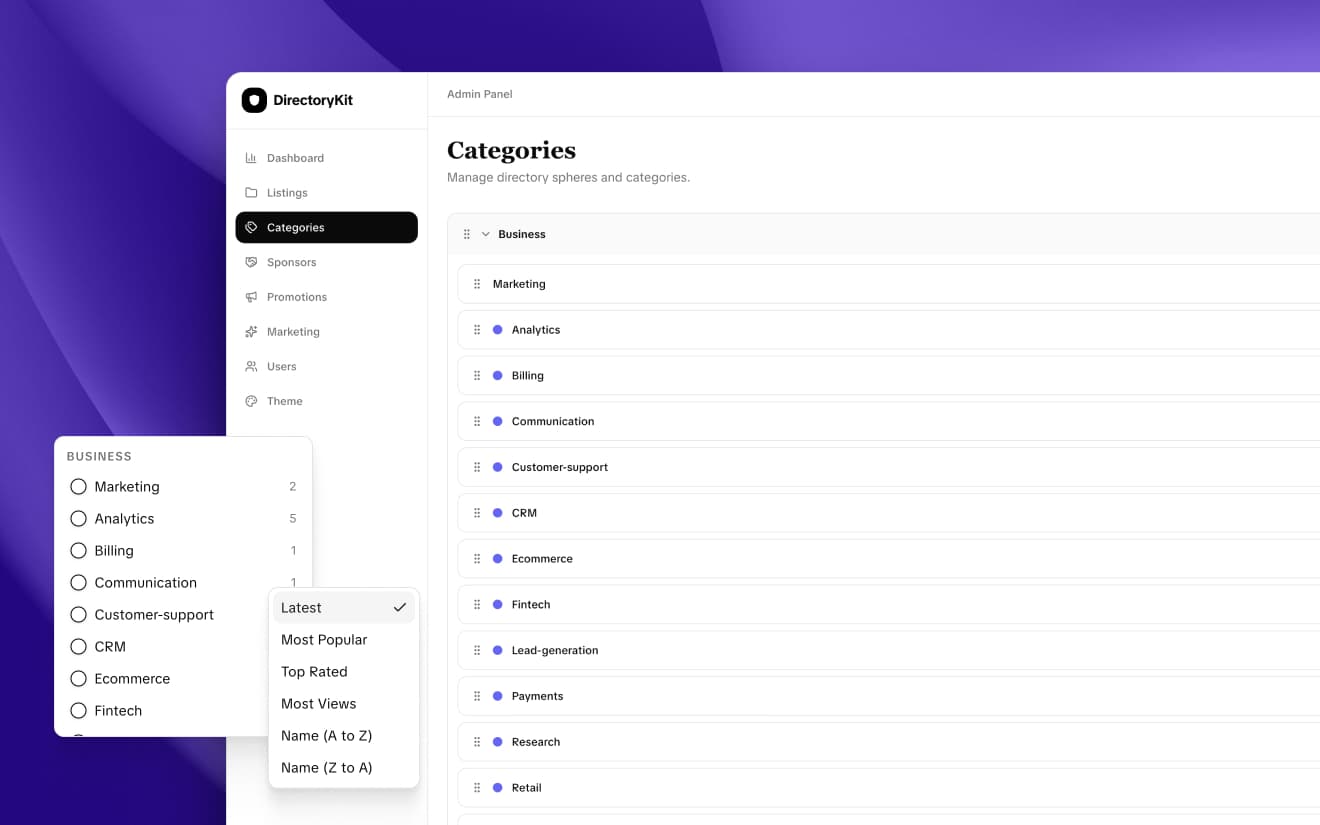Choose the Analytics filter radio button
The height and width of the screenshot is (825, 1320).
pyautogui.click(x=78, y=518)
